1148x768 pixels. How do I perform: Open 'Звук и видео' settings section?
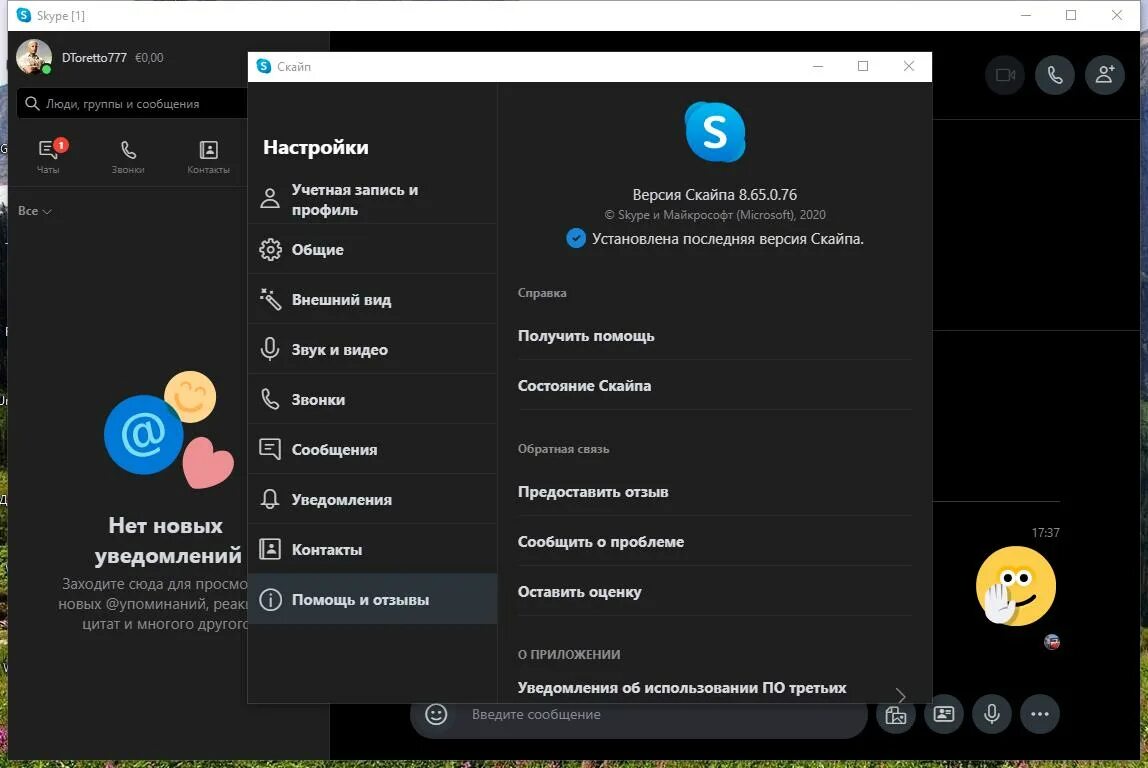[x=373, y=349]
